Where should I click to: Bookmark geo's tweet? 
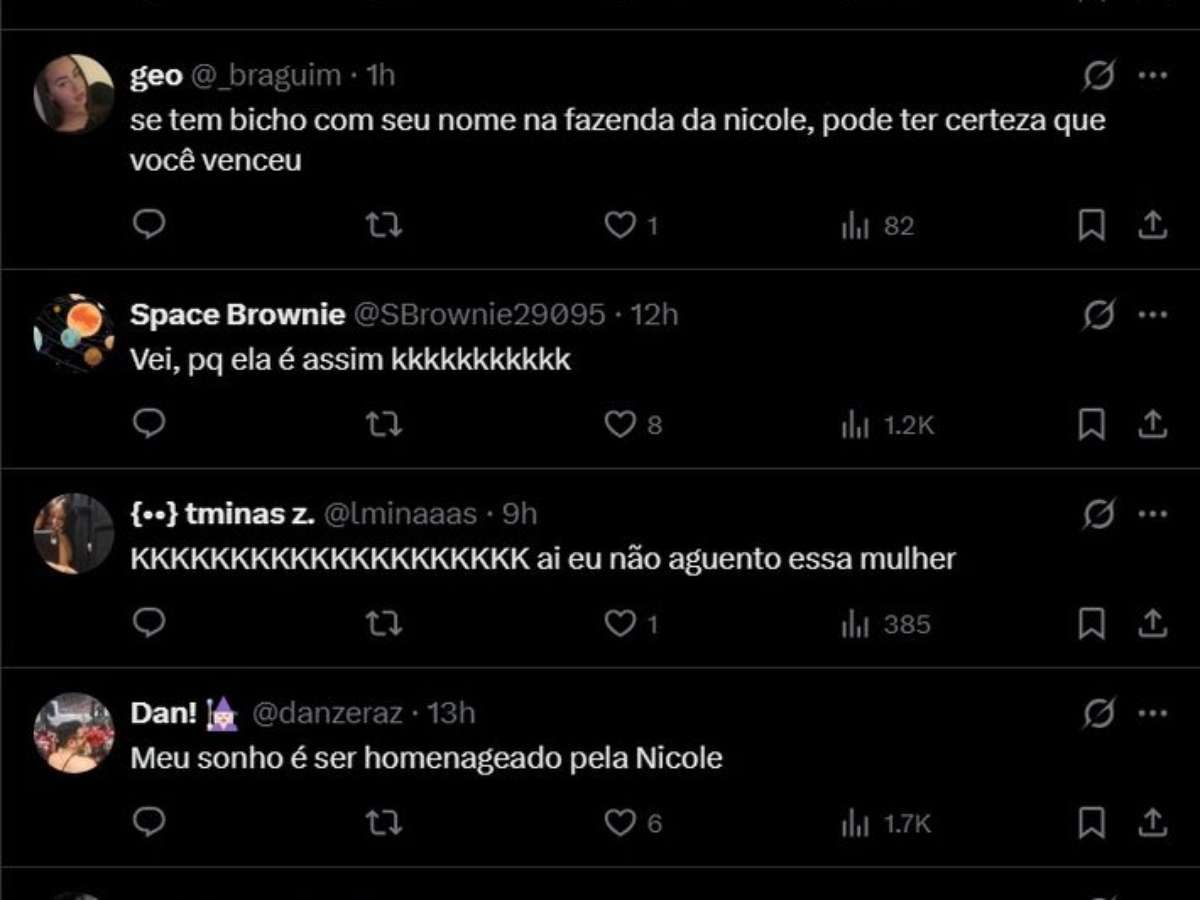pos(1091,225)
